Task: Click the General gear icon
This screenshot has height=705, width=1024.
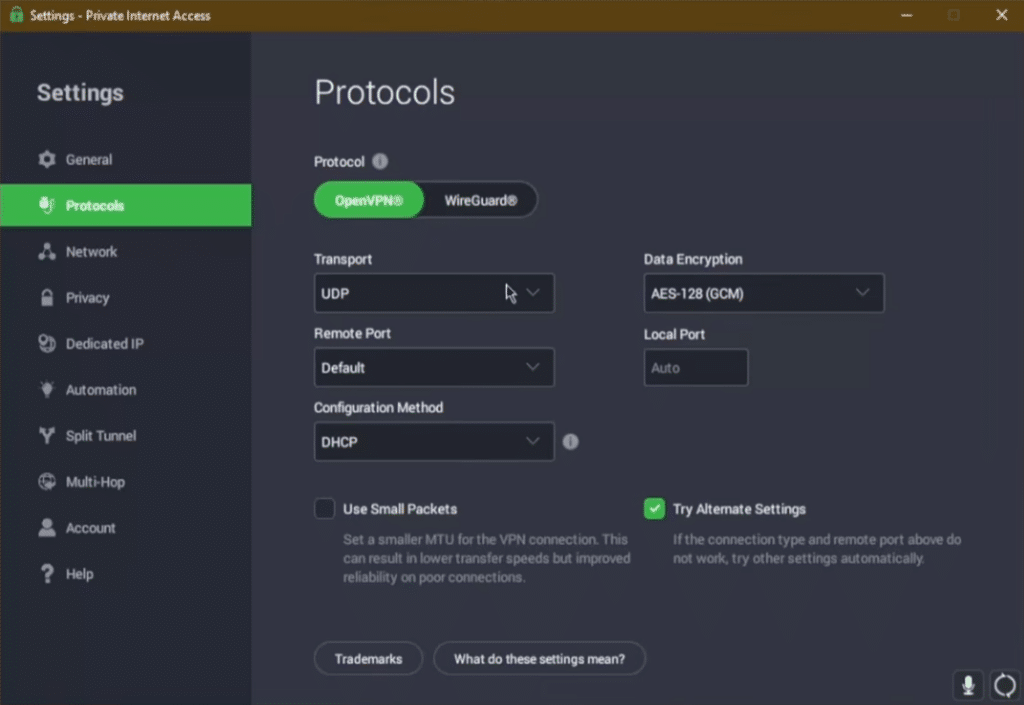Action: (47, 159)
